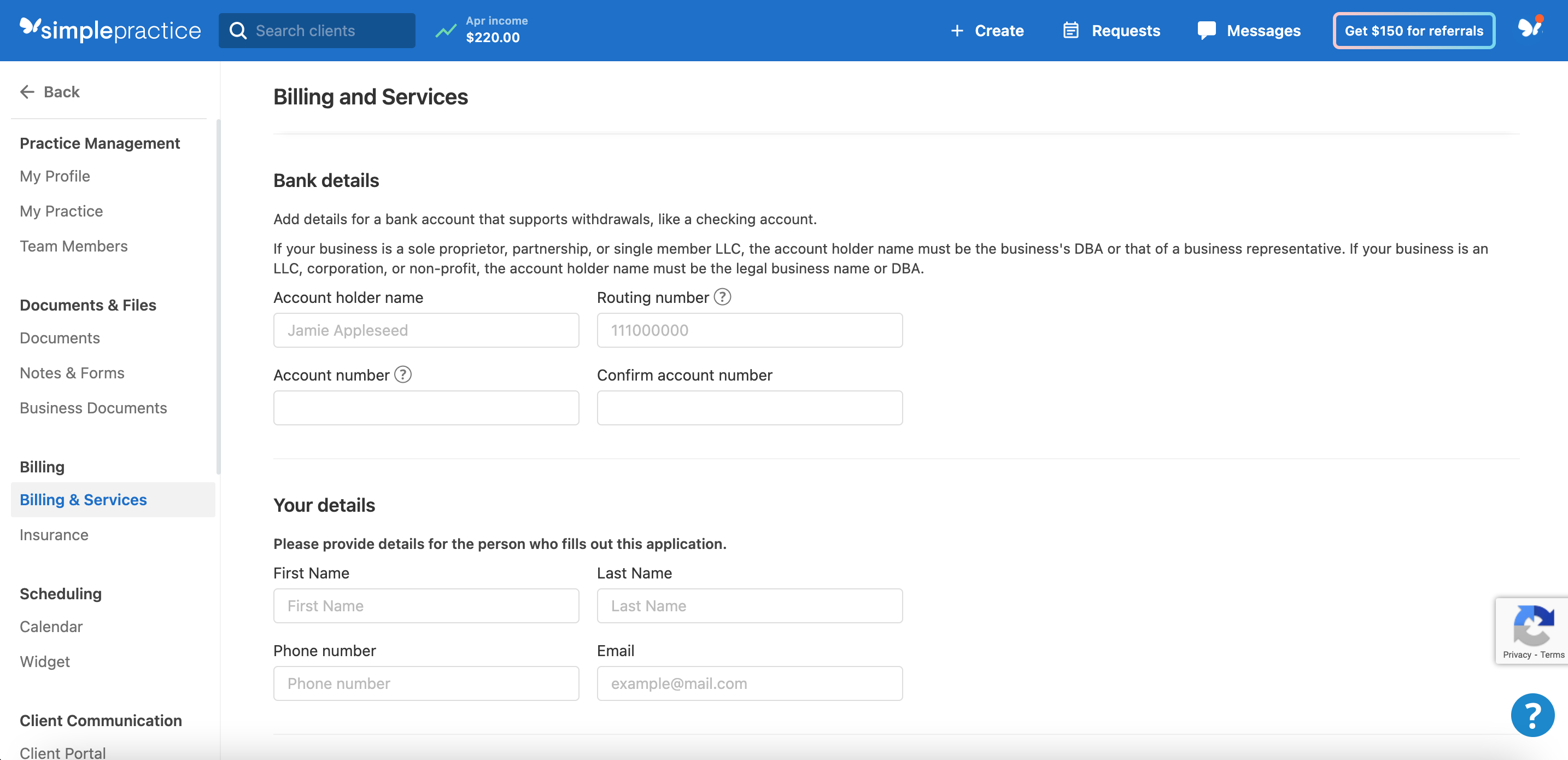
Task: Open Messages via the chat bubble icon
Action: [1207, 30]
